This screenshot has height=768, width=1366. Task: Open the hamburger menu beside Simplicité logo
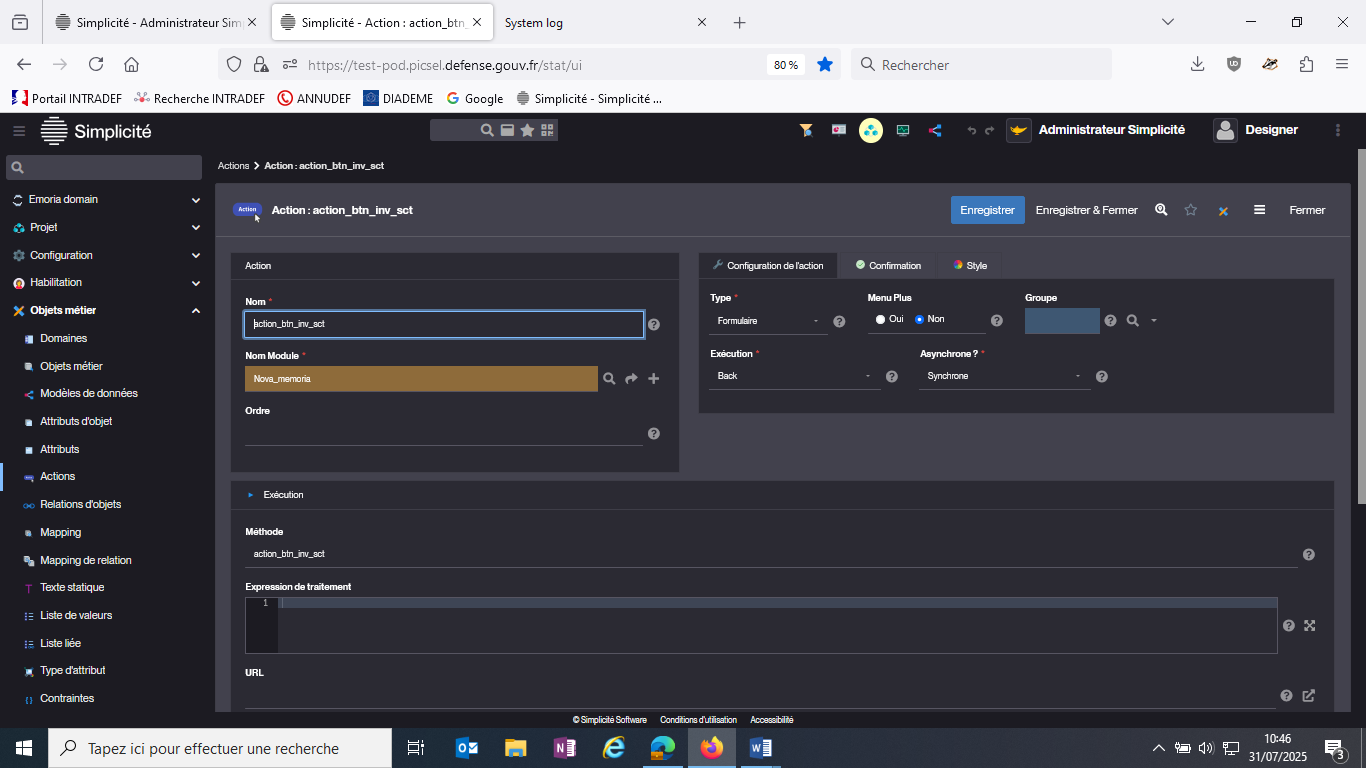(19, 131)
